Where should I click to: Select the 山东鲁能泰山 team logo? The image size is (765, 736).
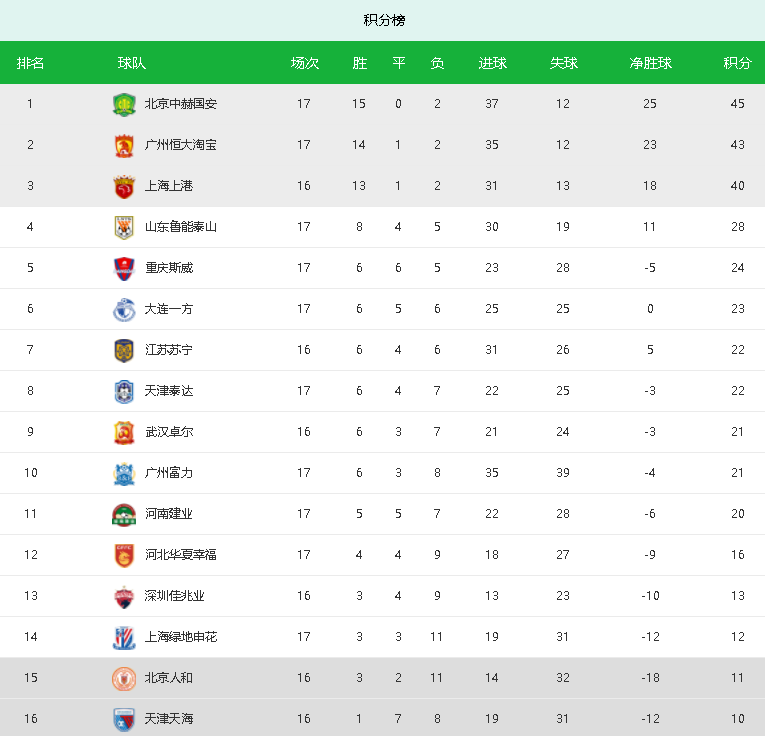click(x=124, y=227)
